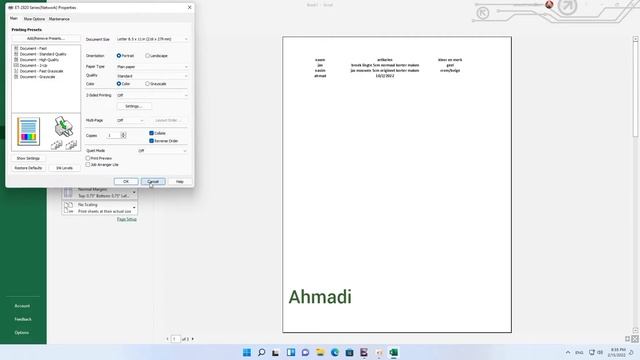Open Feedback in Excel sidebar
The width and height of the screenshot is (640, 360).
click(x=23, y=319)
